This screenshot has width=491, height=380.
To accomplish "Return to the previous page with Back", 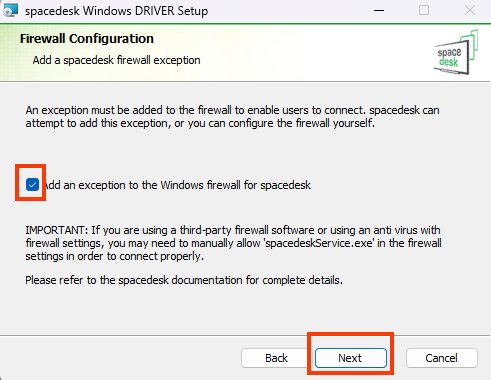I will click(x=276, y=358).
